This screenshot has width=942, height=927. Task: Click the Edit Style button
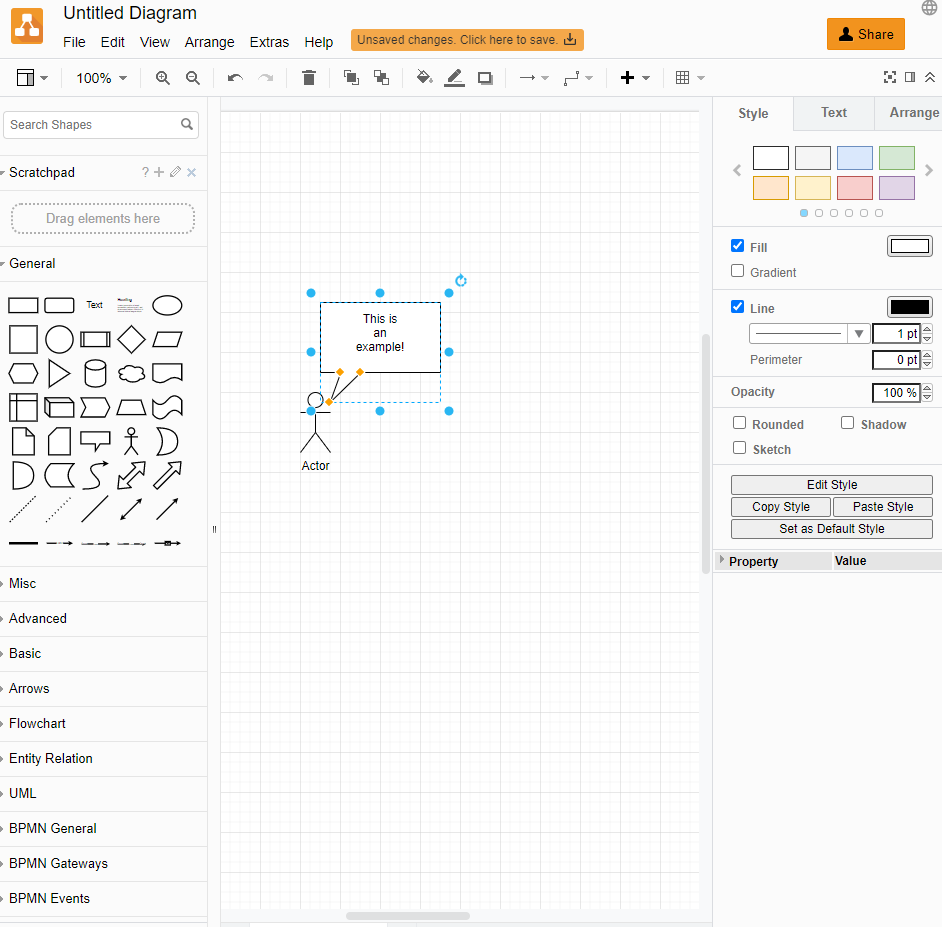pyautogui.click(x=831, y=484)
